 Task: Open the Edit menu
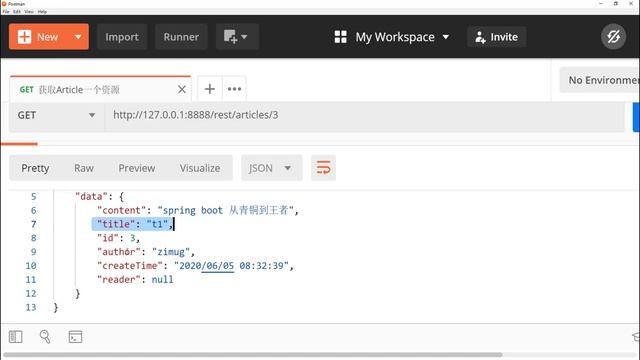[17, 11]
